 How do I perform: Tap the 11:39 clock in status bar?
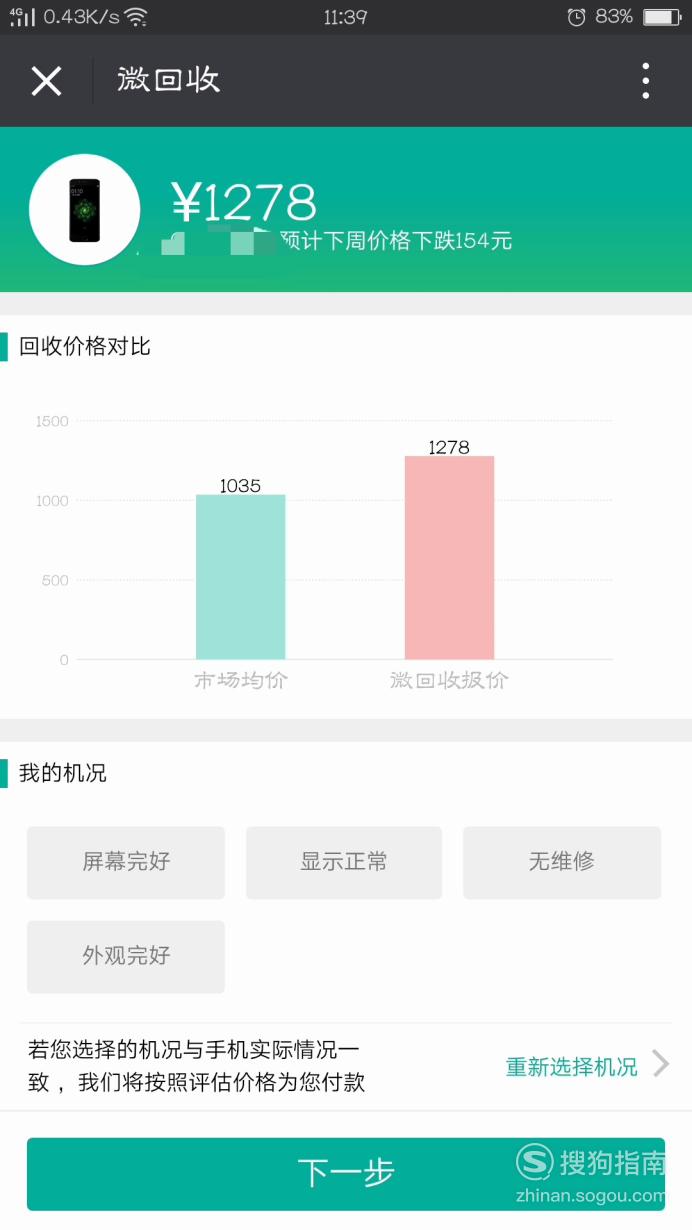coord(346,17)
